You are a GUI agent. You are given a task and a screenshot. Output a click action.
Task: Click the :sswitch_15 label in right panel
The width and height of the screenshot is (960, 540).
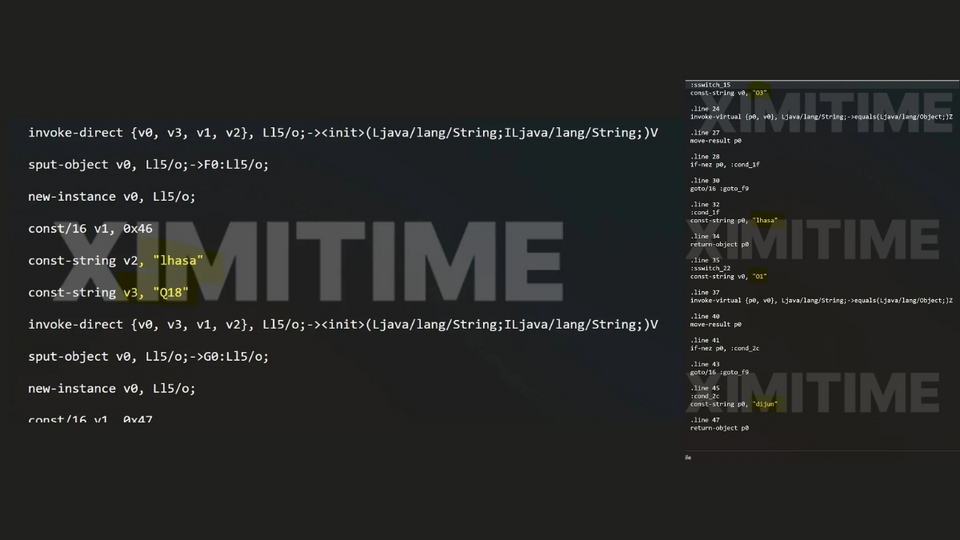[711, 85]
